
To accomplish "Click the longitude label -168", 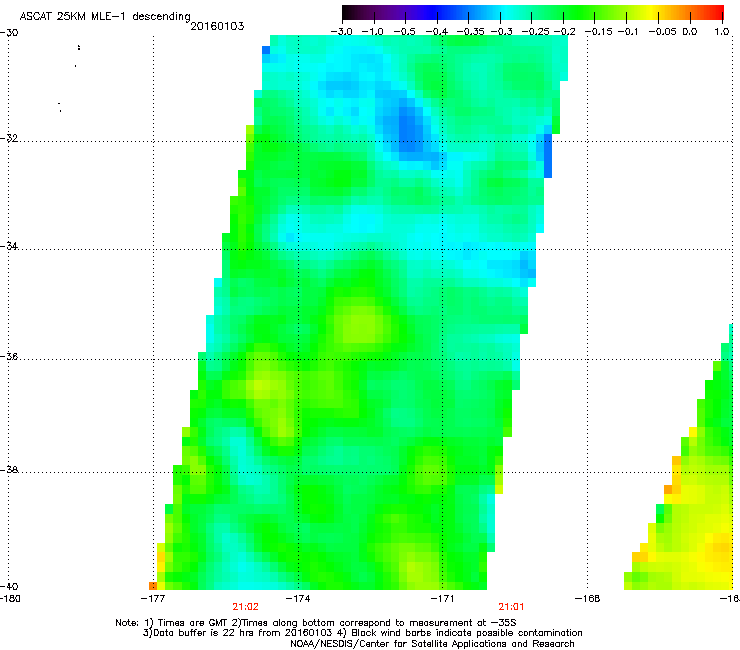I will click(x=588, y=599).
